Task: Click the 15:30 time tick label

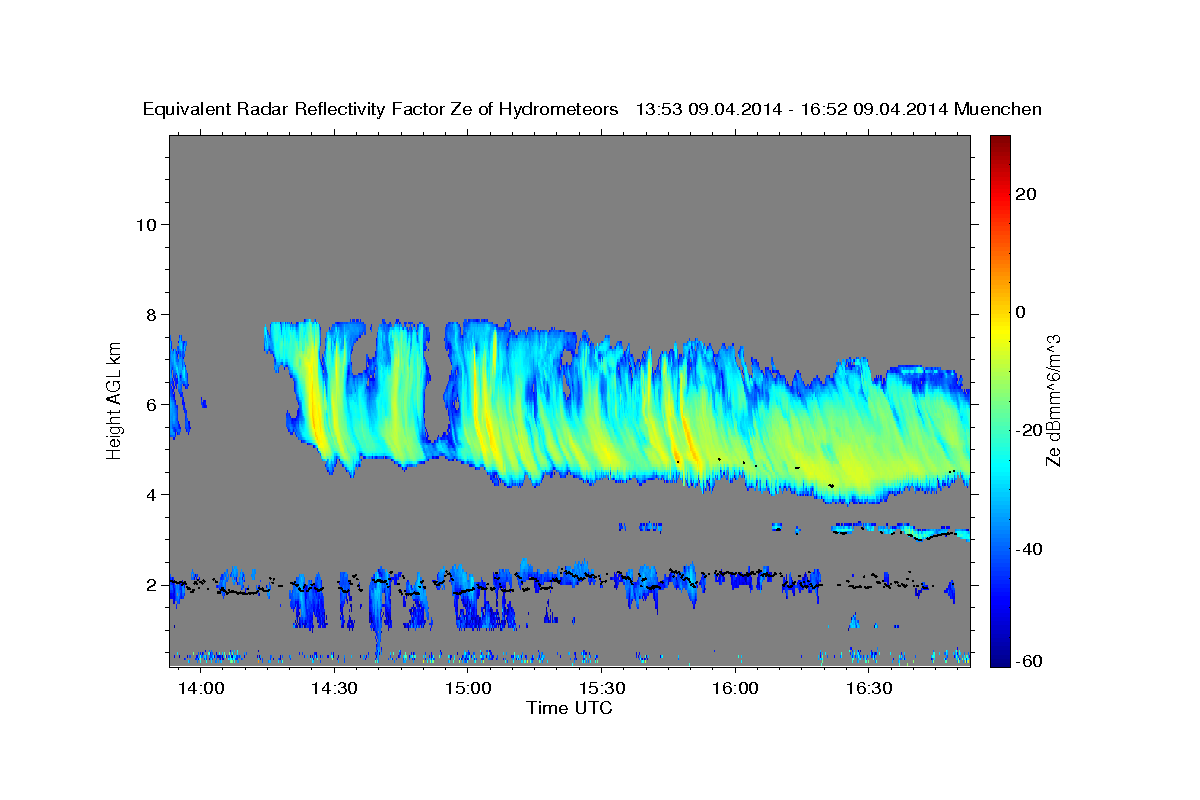Action: click(602, 688)
